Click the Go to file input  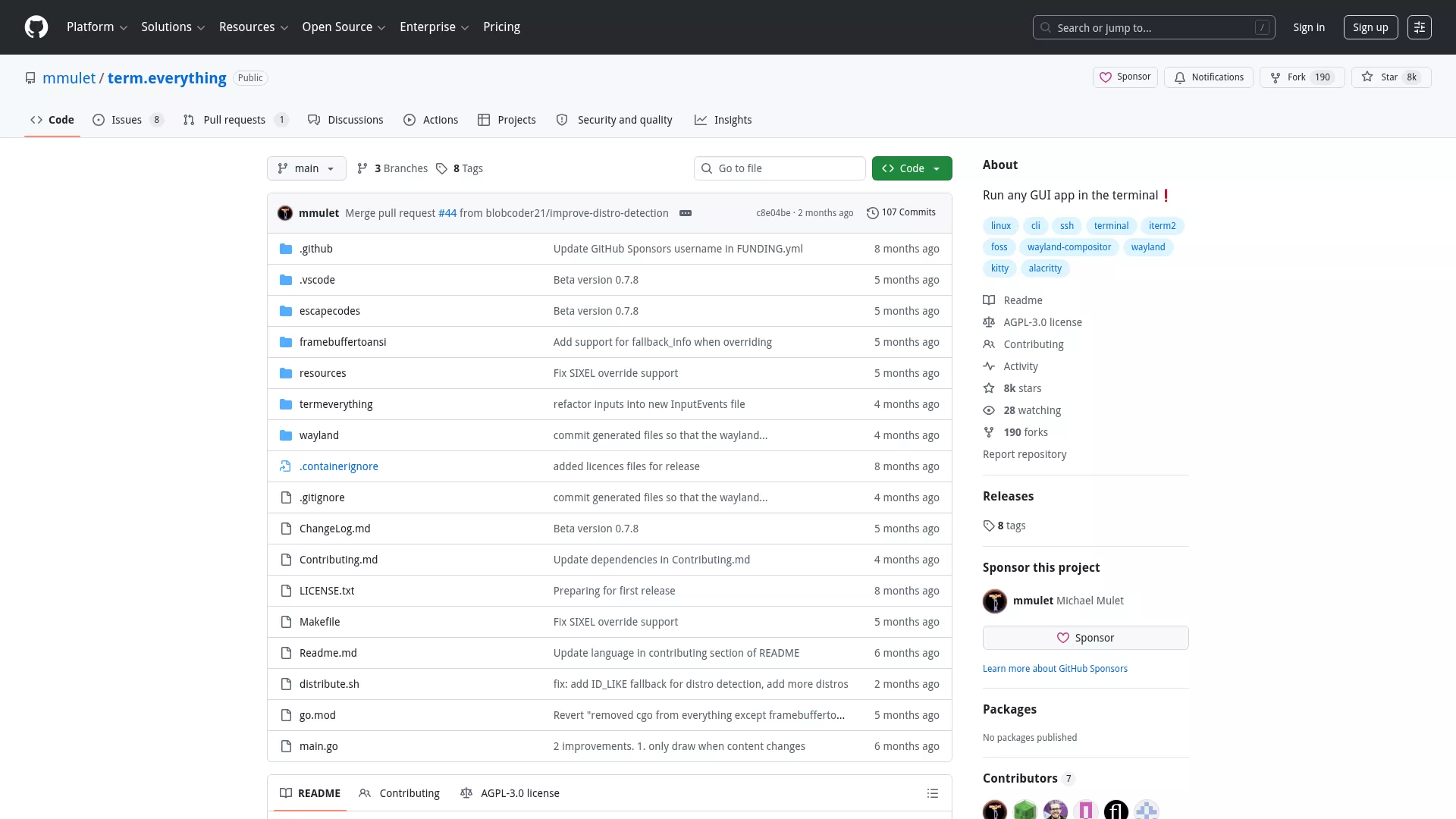(780, 168)
